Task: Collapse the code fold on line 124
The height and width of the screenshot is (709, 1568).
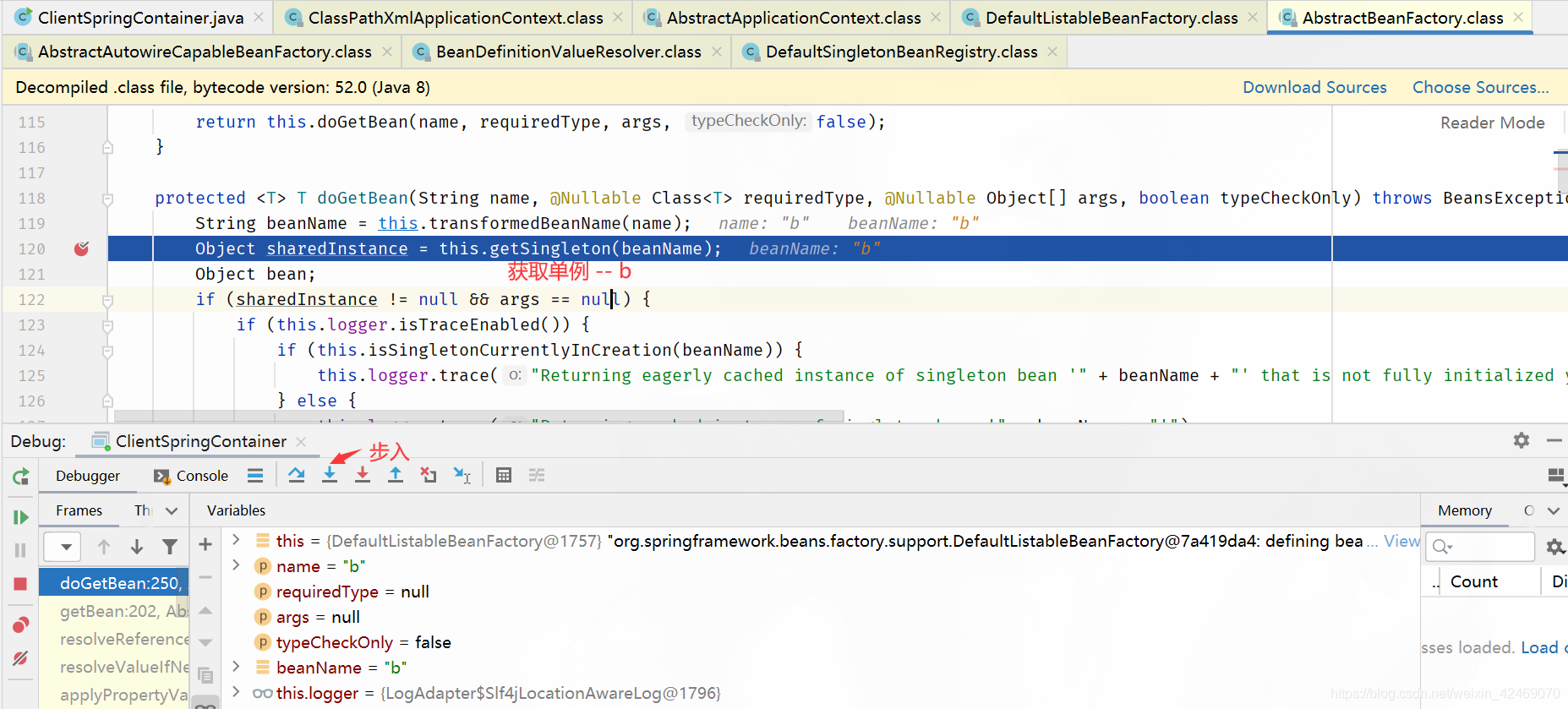Action: click(107, 351)
